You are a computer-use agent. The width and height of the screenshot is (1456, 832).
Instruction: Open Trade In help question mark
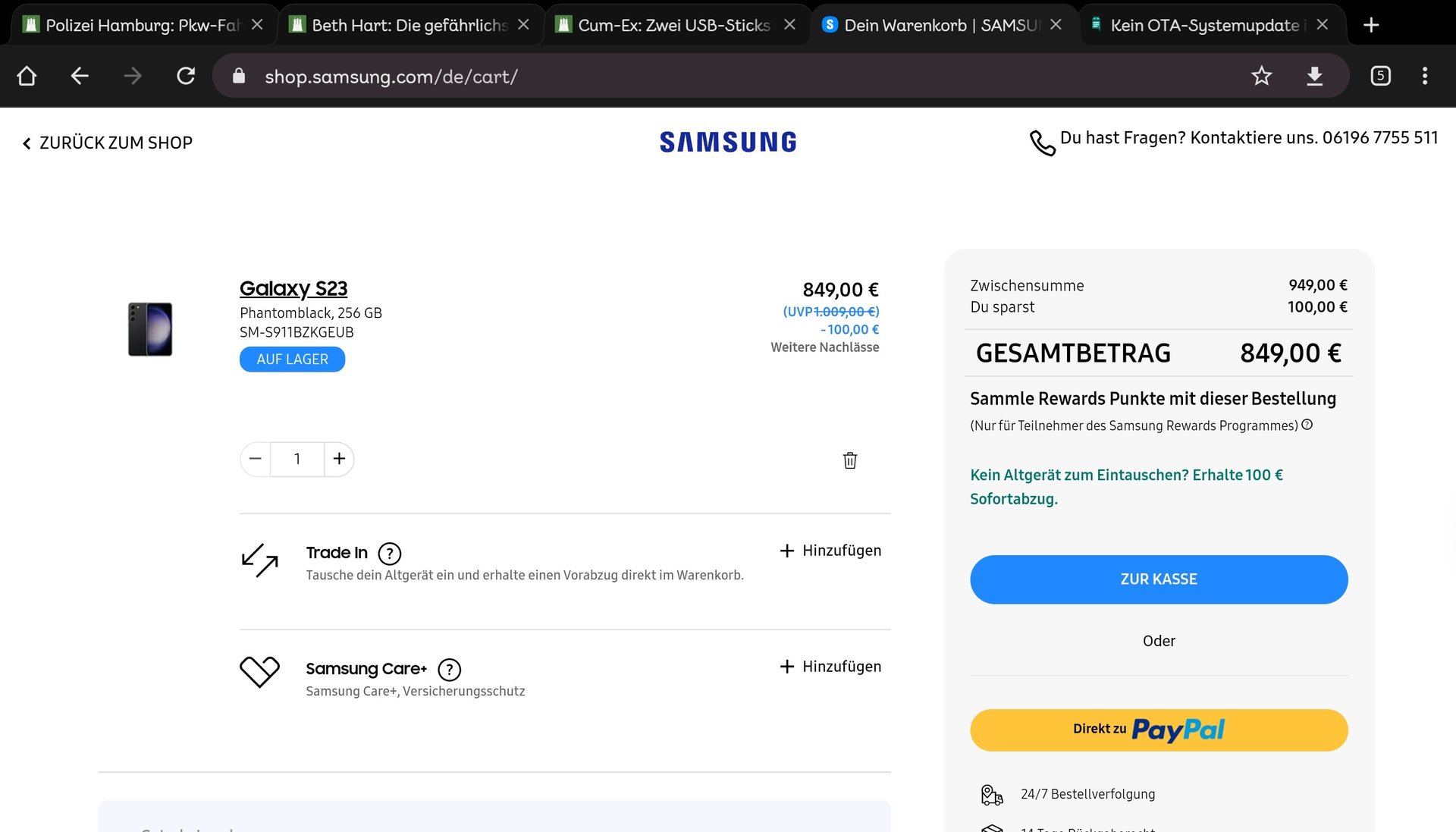point(389,554)
